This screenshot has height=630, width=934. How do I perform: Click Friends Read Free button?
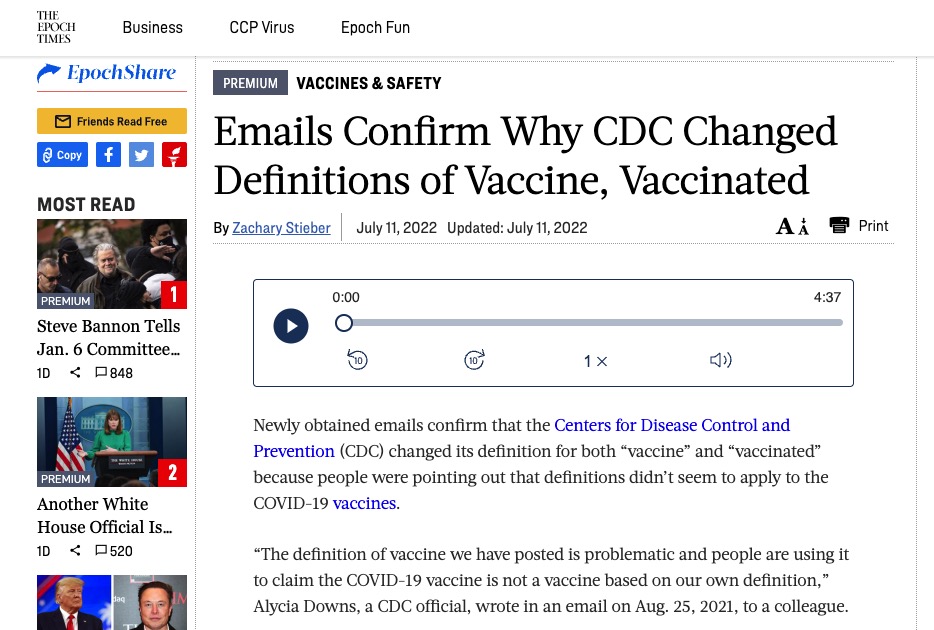112,121
